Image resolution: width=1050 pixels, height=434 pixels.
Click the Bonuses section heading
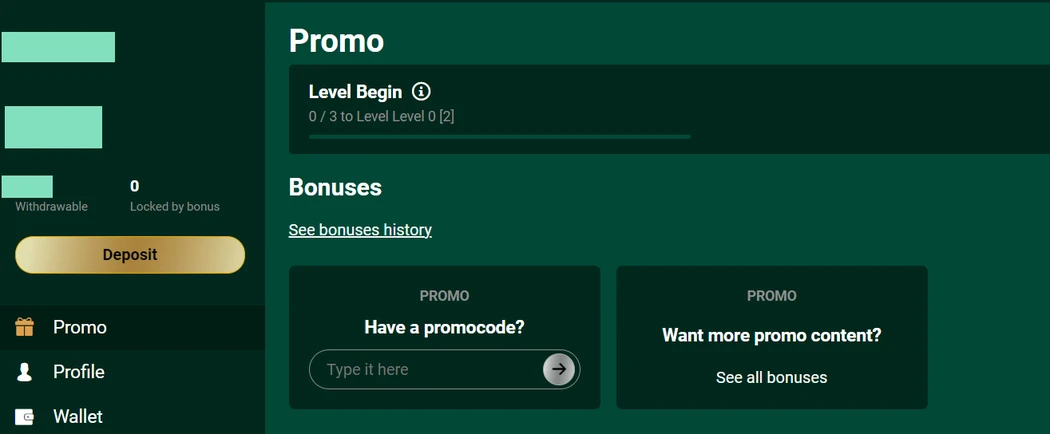tap(335, 187)
